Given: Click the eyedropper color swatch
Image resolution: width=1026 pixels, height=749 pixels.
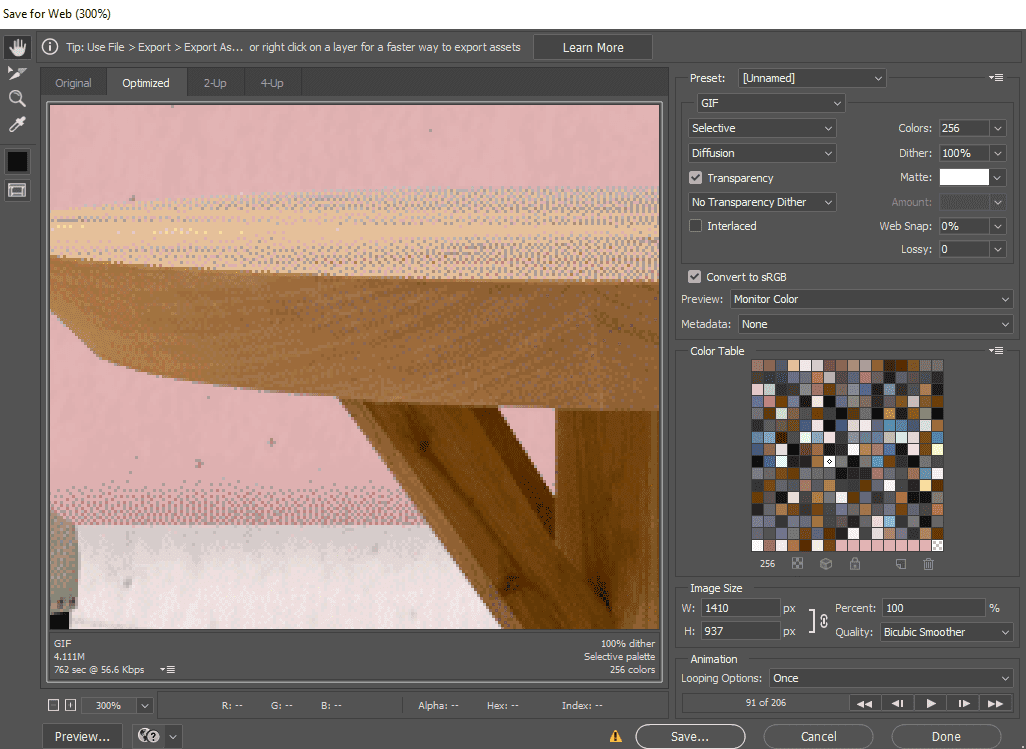Looking at the screenshot, I should [x=17, y=161].
